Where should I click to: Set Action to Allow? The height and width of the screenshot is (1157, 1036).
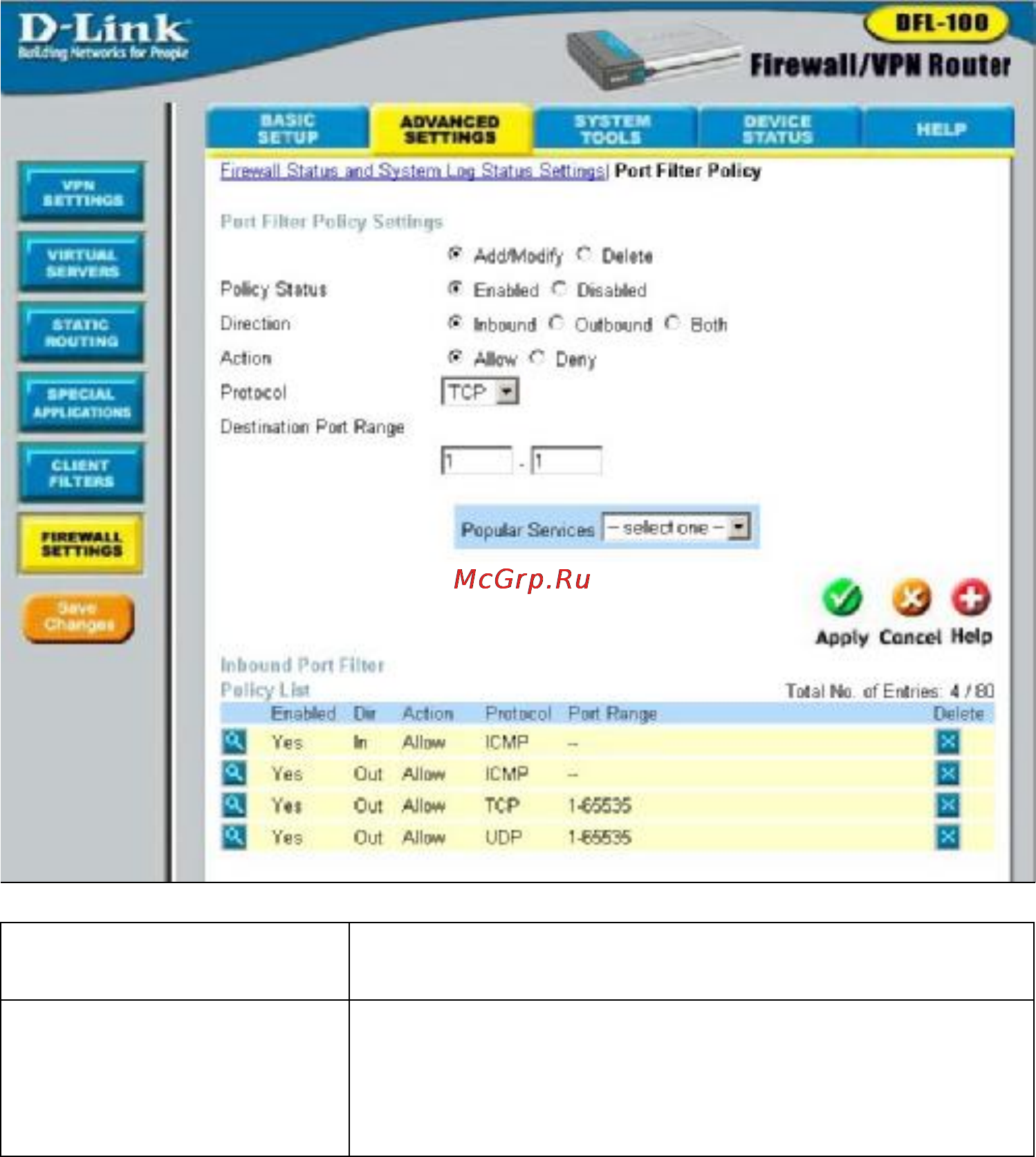[454, 358]
